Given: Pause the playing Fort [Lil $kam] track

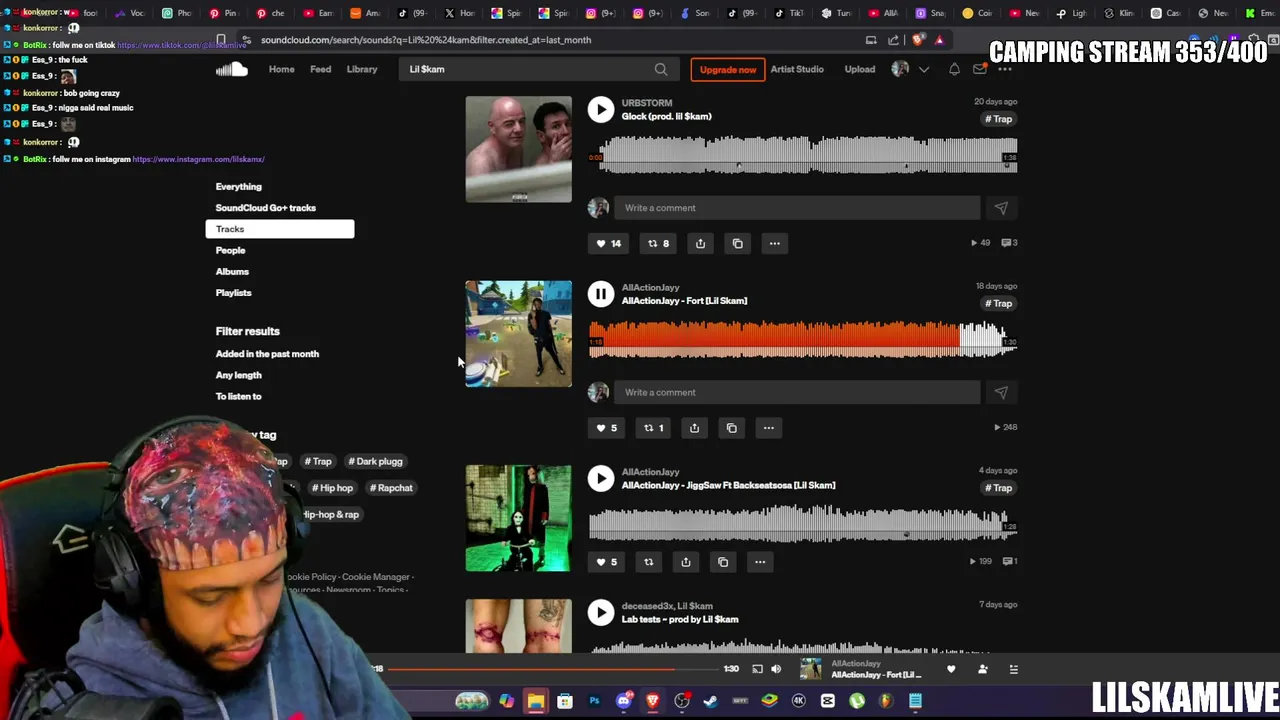Looking at the screenshot, I should pyautogui.click(x=600, y=294).
